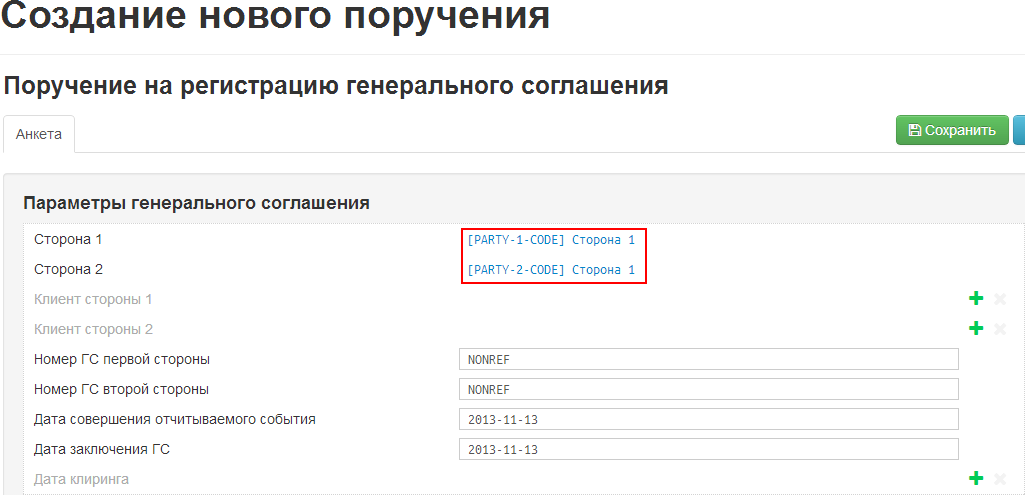Delete Дата клиринга using the X icon
Screen dimensions: 1025x495
pyautogui.click(x=999, y=479)
